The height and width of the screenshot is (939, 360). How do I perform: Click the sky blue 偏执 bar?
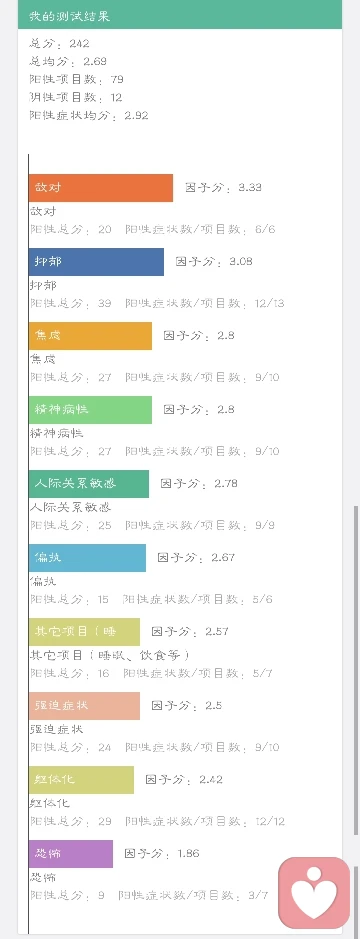pyautogui.click(x=87, y=558)
